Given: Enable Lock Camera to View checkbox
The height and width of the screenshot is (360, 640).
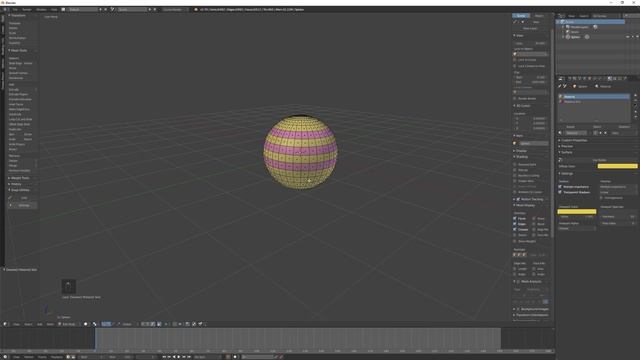Looking at the screenshot, I should [x=515, y=66].
